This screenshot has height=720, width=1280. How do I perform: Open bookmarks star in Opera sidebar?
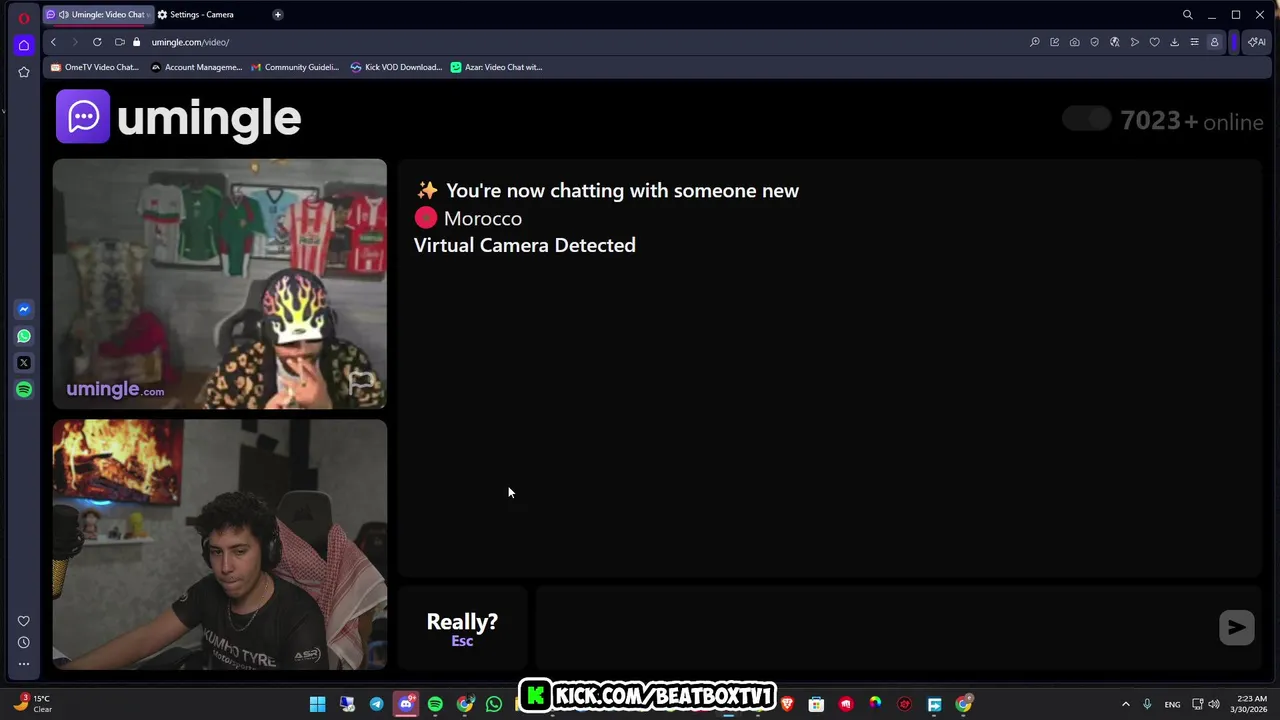(x=24, y=72)
